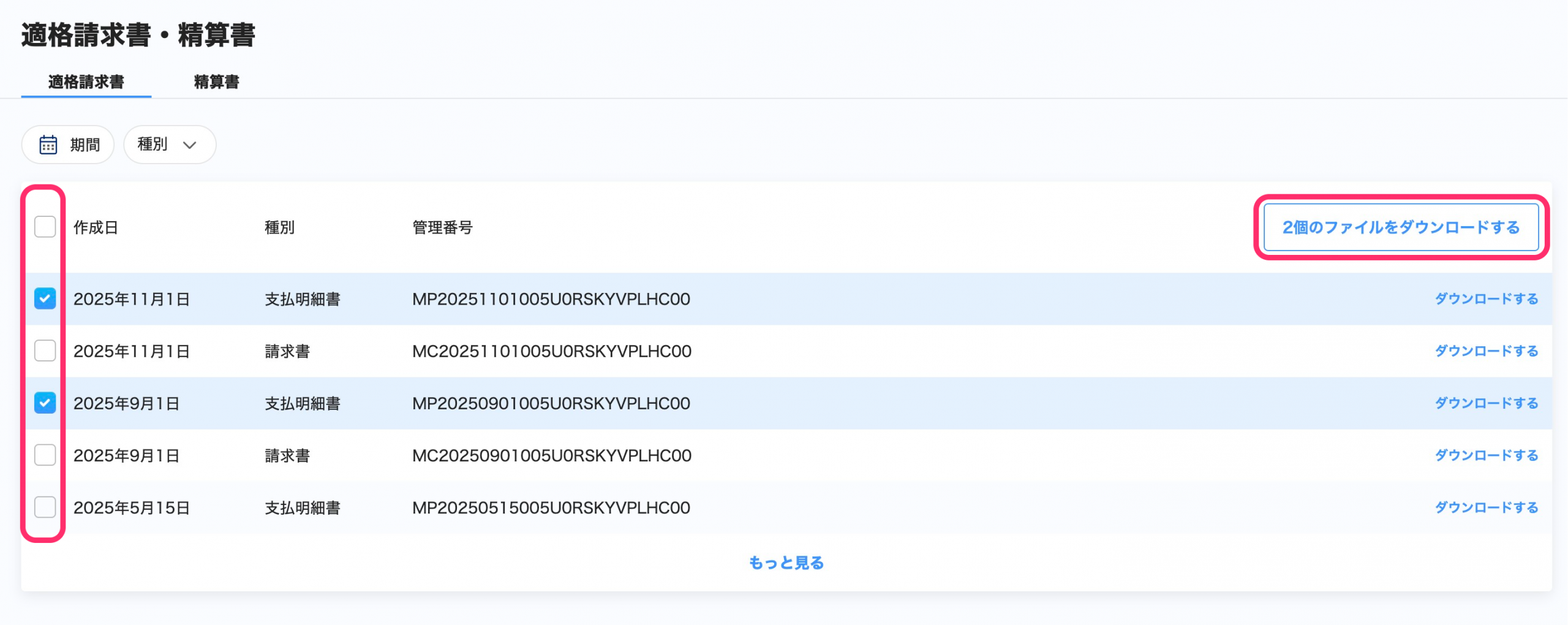Viewport: 1568px width, 625px height.
Task: Download the MP20250901005U0RSKYVPLHC00 支払明細書
Action: pos(1487,403)
